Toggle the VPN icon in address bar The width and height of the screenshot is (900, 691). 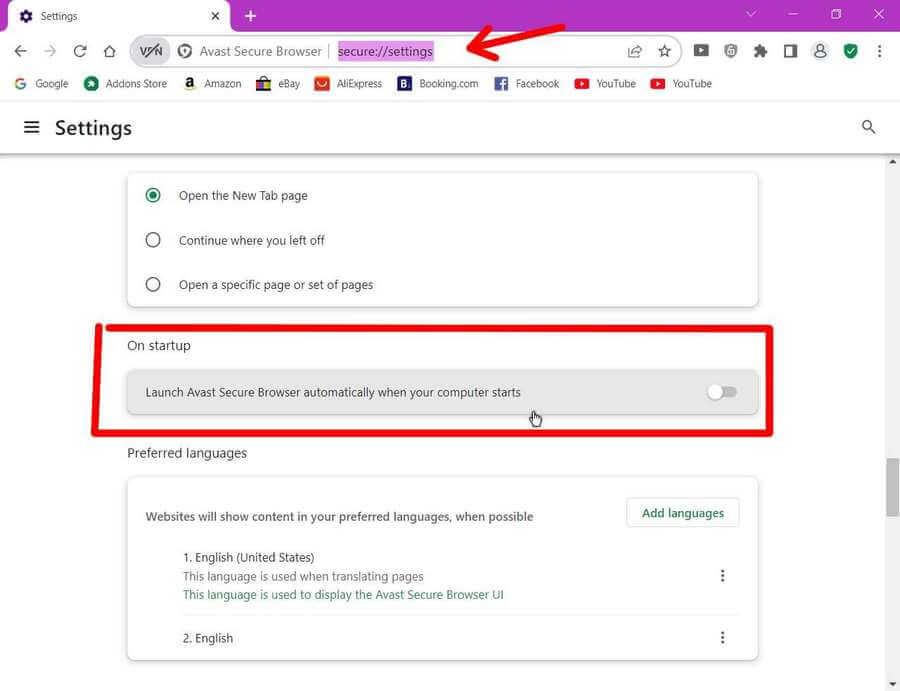150,51
